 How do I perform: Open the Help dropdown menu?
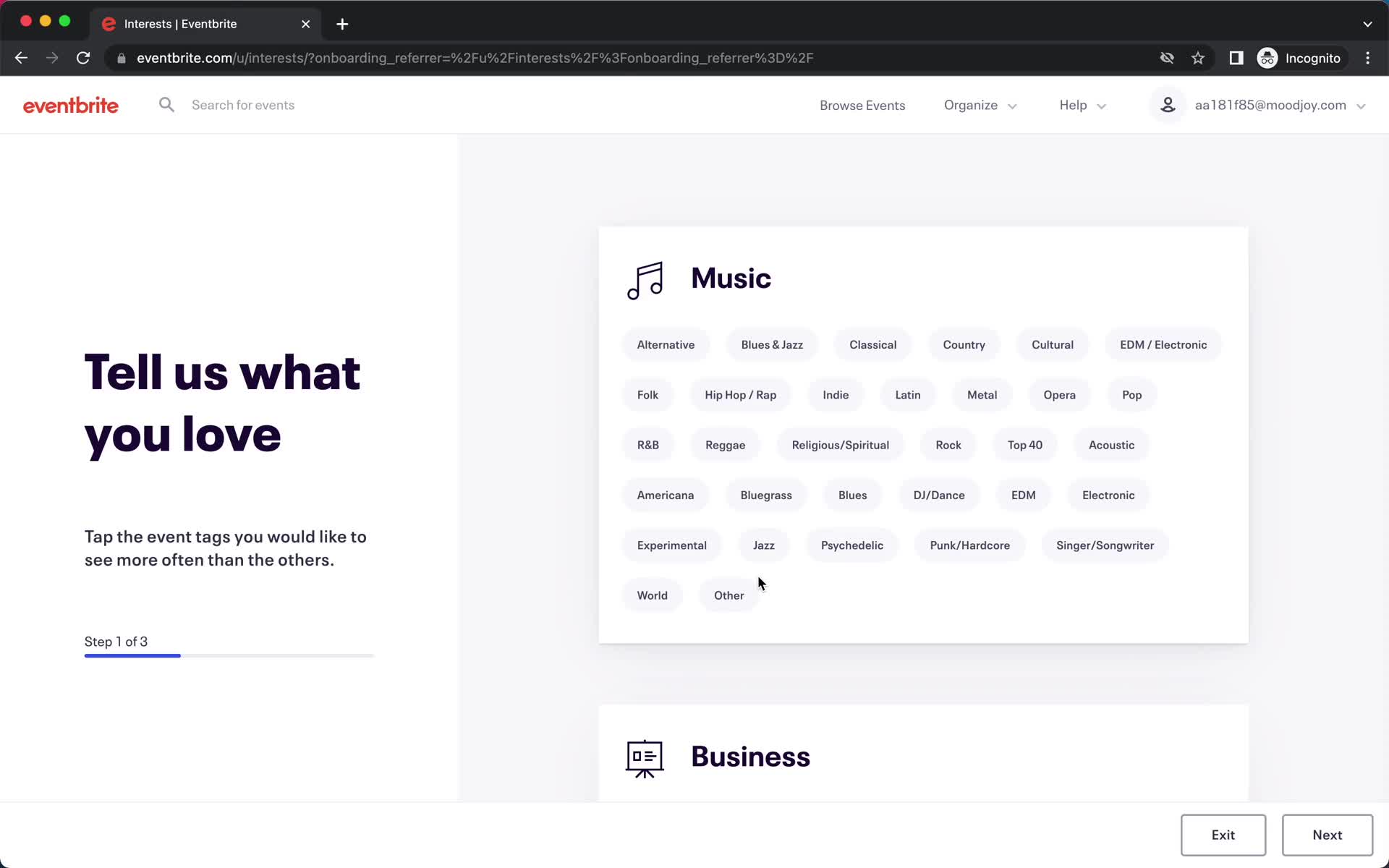tap(1083, 105)
